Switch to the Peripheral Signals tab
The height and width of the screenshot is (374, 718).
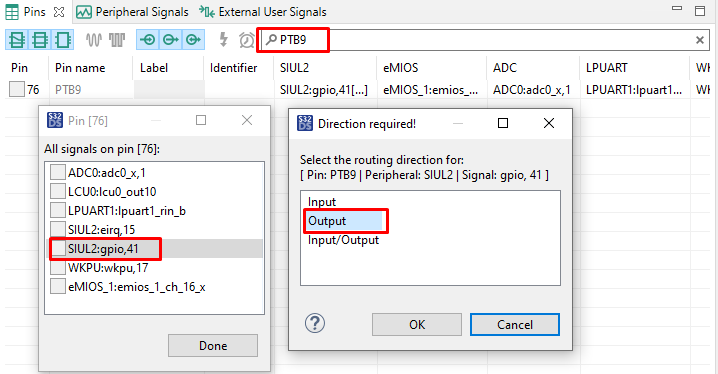tap(132, 12)
